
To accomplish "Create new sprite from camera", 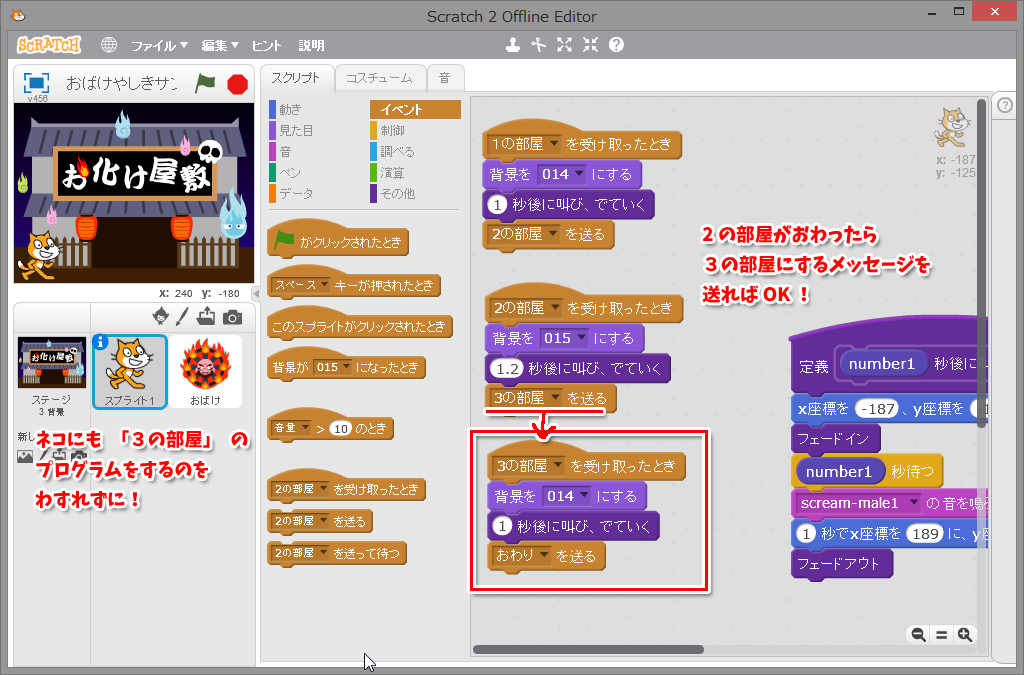I will coord(232,317).
